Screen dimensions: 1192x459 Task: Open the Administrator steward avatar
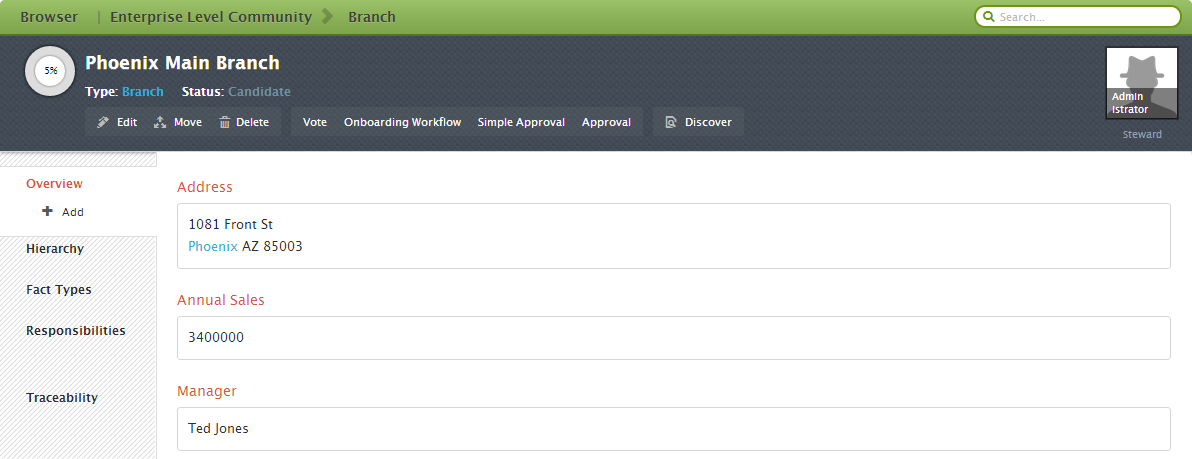point(1142,83)
